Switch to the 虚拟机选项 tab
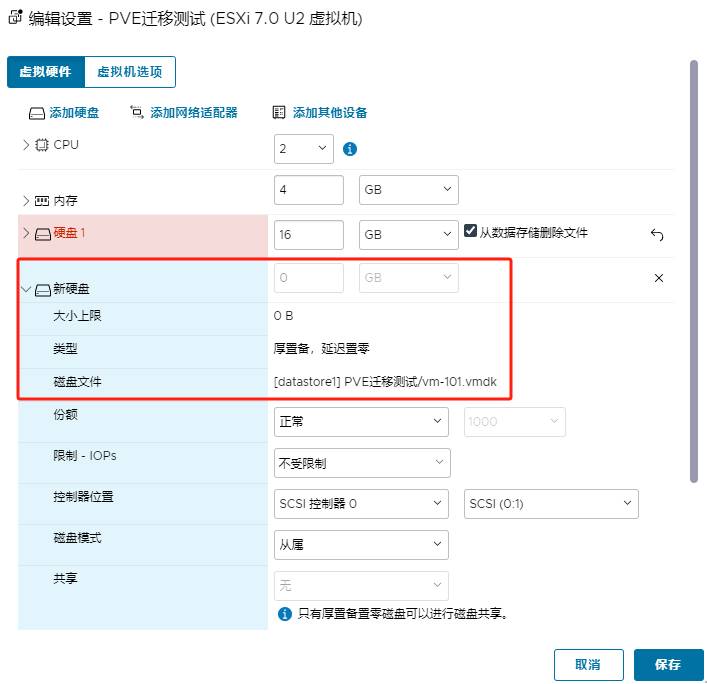The width and height of the screenshot is (707, 684). click(130, 72)
